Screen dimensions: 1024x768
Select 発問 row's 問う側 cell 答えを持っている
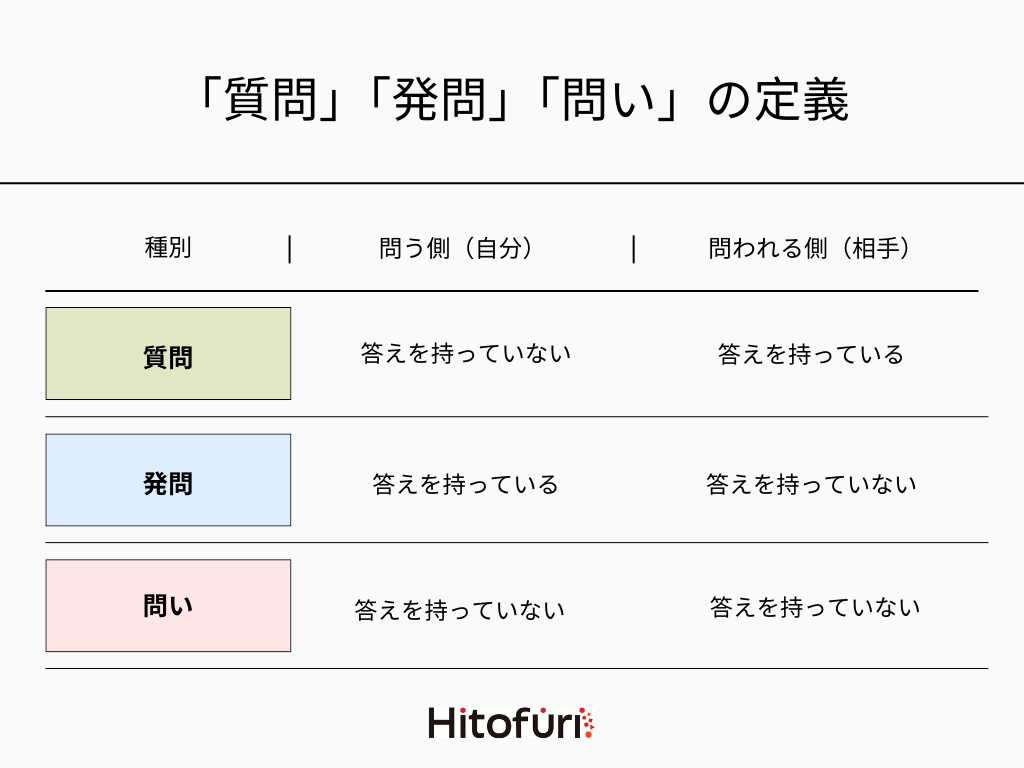[x=465, y=485]
